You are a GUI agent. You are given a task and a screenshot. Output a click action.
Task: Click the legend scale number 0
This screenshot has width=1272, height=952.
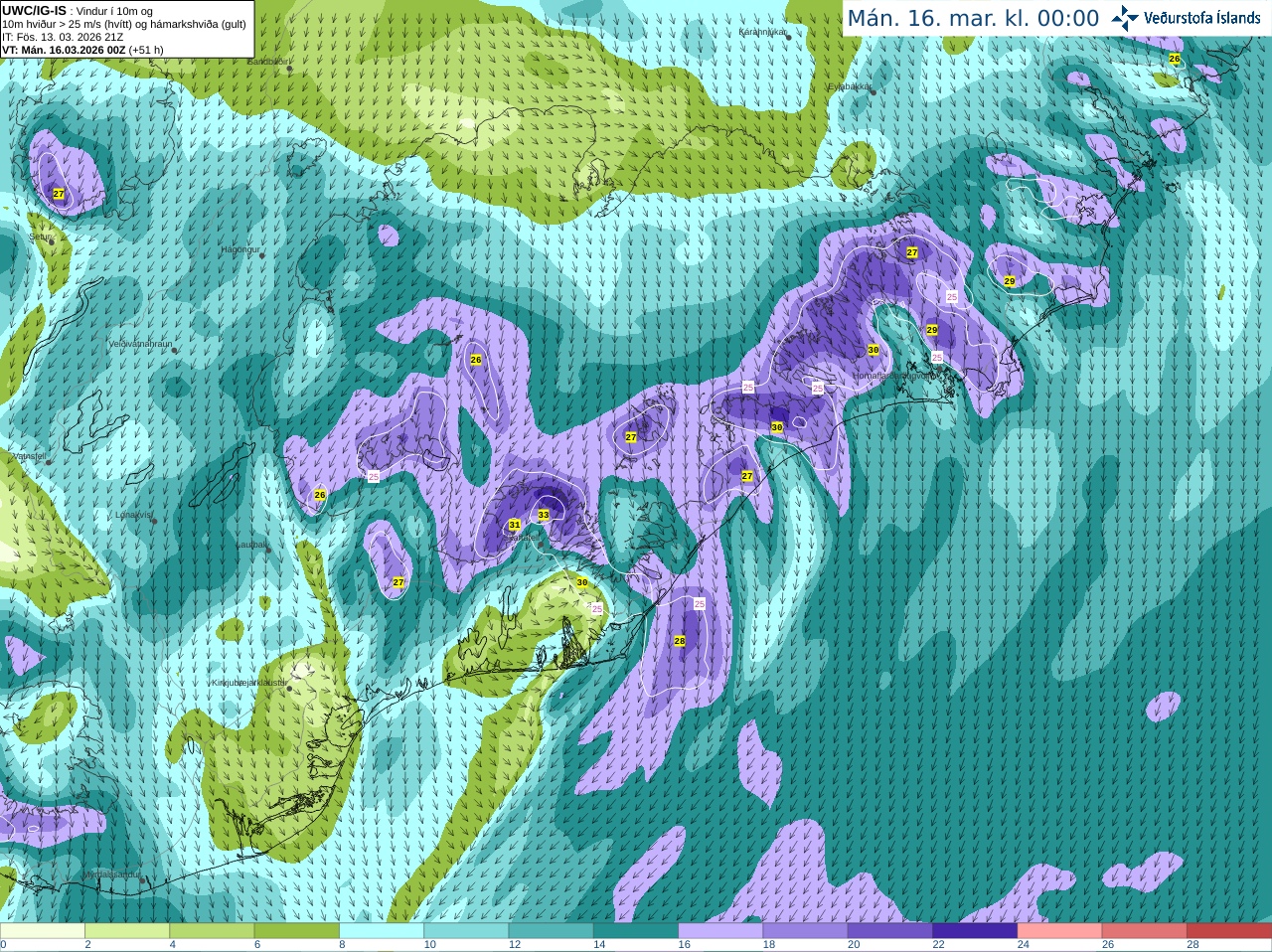[x=3, y=945]
